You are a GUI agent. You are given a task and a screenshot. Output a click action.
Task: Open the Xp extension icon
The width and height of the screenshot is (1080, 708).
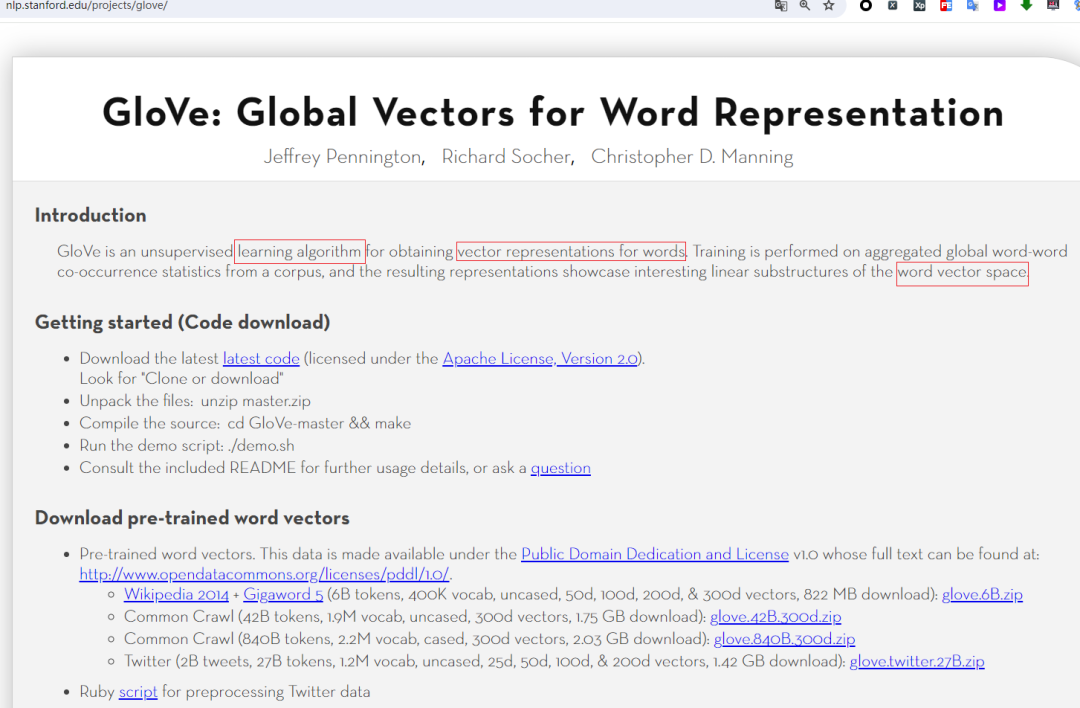920,6
